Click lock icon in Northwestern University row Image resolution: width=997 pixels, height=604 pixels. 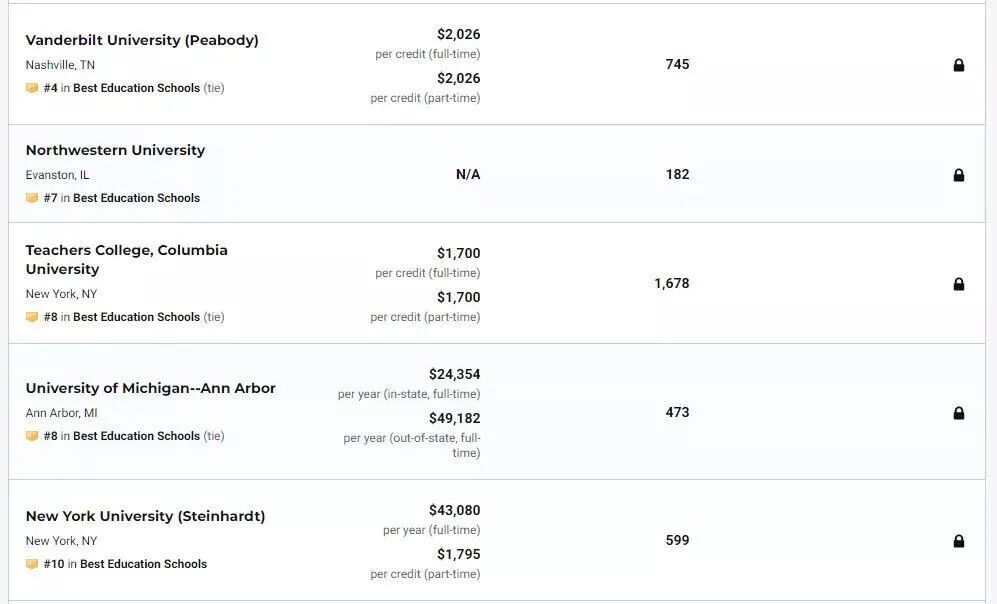958,175
